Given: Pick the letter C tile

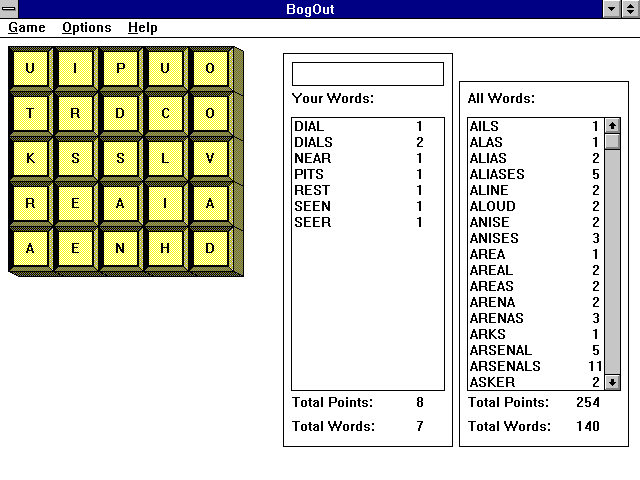Looking at the screenshot, I should (165, 113).
